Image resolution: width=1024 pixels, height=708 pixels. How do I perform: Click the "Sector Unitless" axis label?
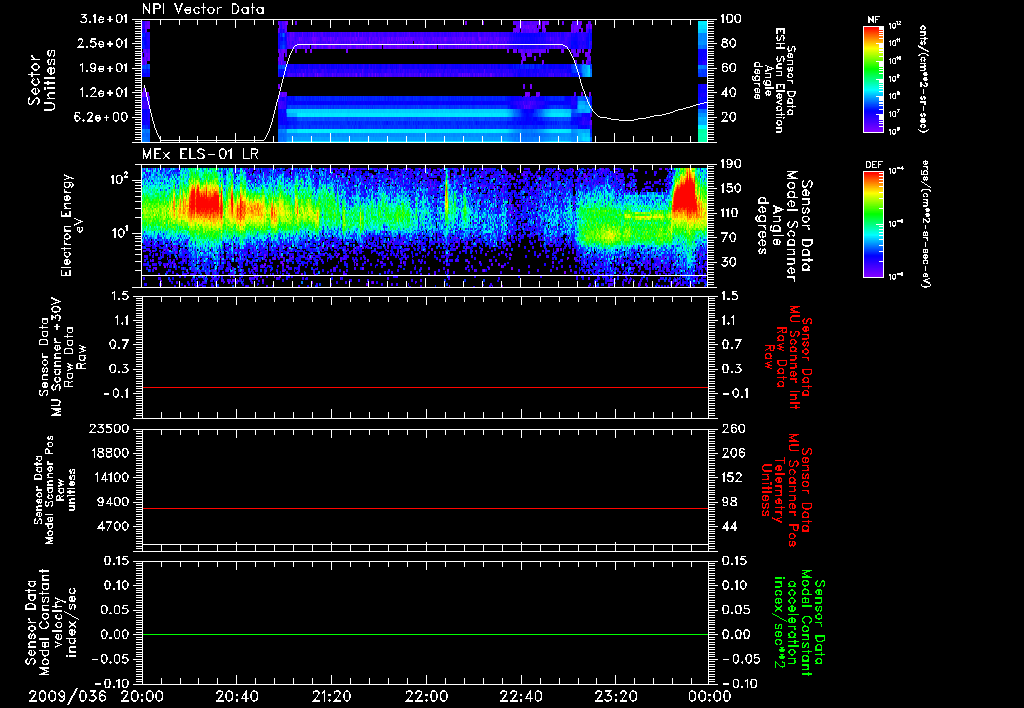[x=42, y=80]
